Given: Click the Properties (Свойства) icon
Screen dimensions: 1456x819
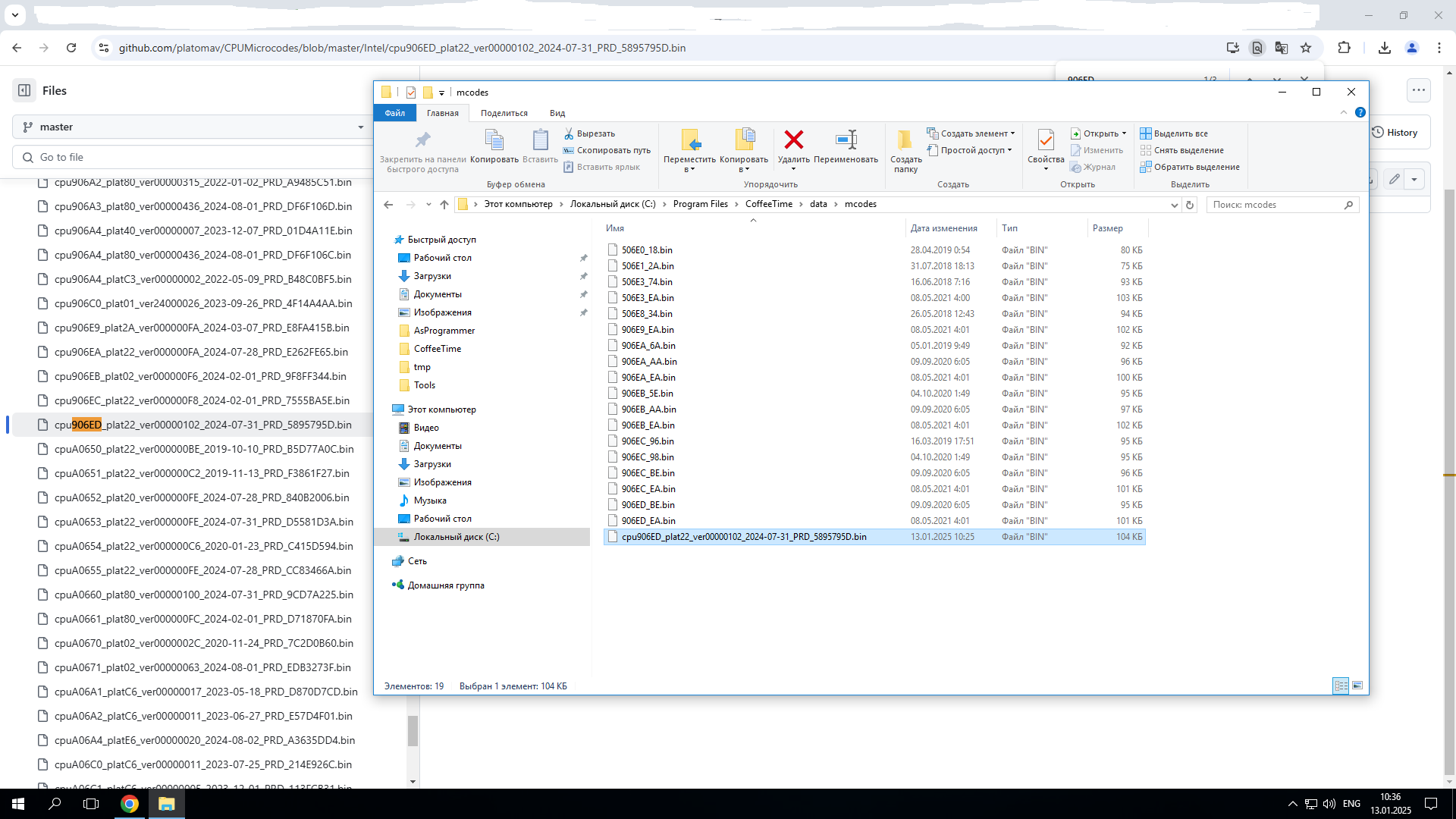Looking at the screenshot, I should (1046, 140).
